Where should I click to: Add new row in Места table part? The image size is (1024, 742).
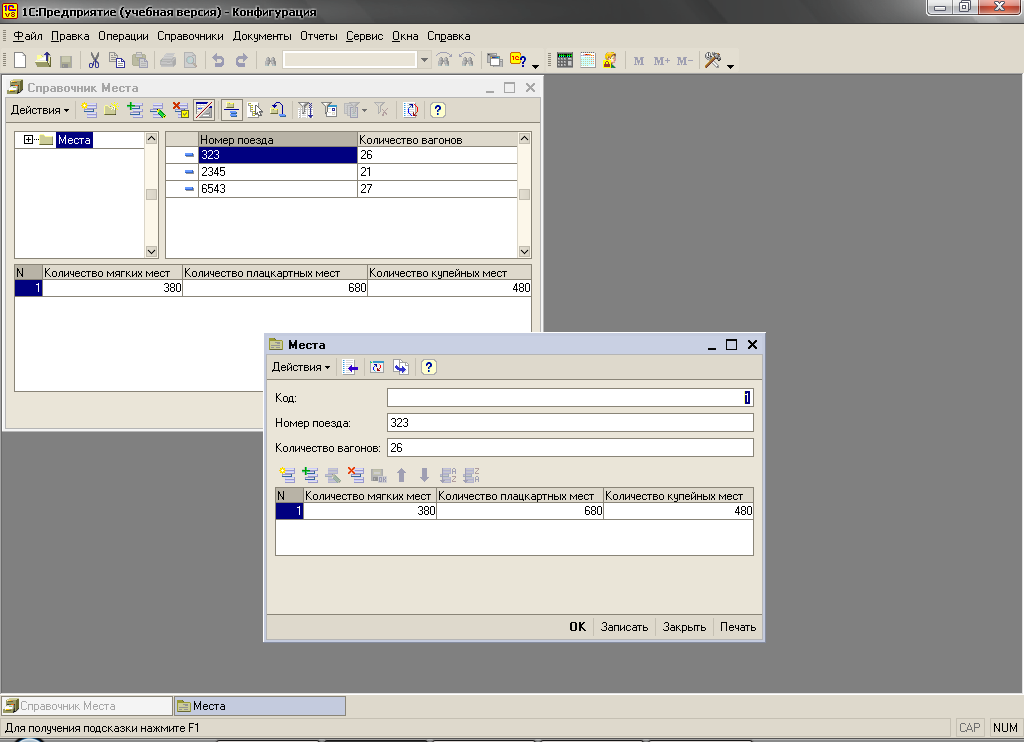(x=288, y=475)
